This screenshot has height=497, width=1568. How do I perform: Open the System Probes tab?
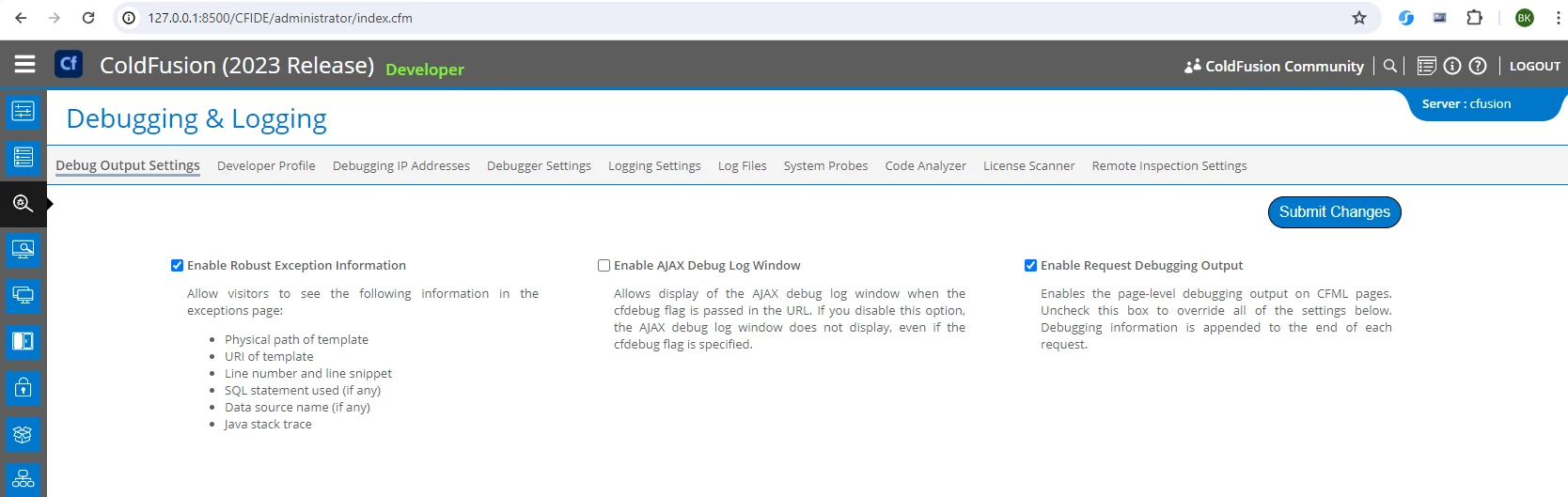point(825,165)
